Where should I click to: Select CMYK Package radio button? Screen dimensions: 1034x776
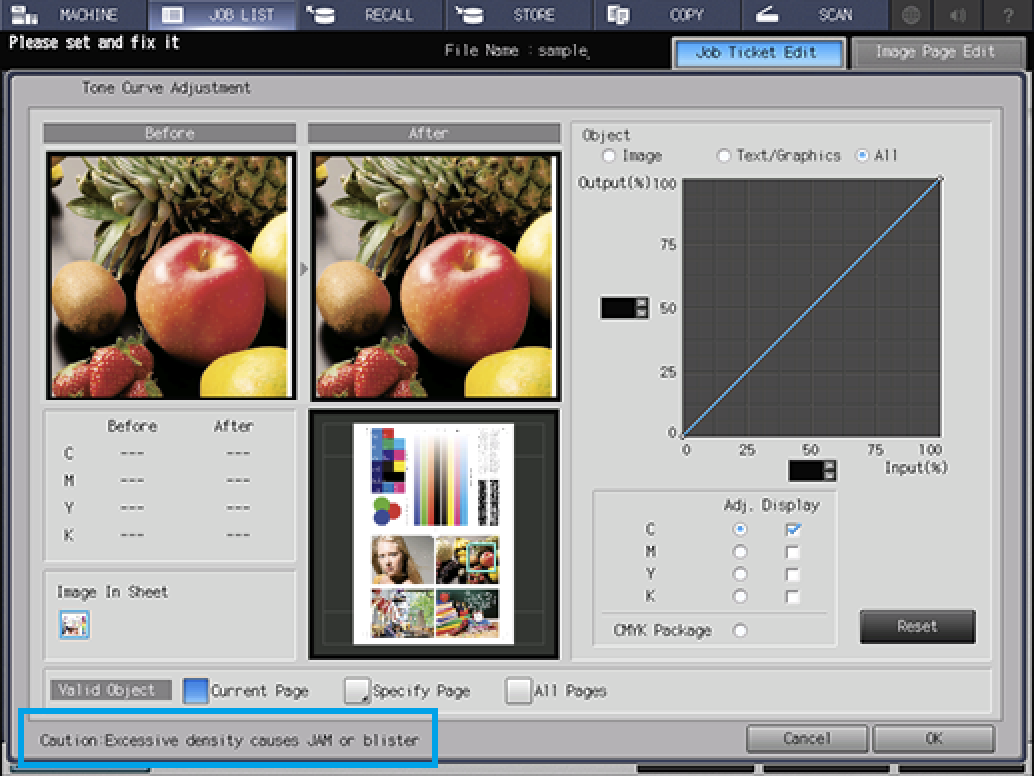click(x=740, y=631)
